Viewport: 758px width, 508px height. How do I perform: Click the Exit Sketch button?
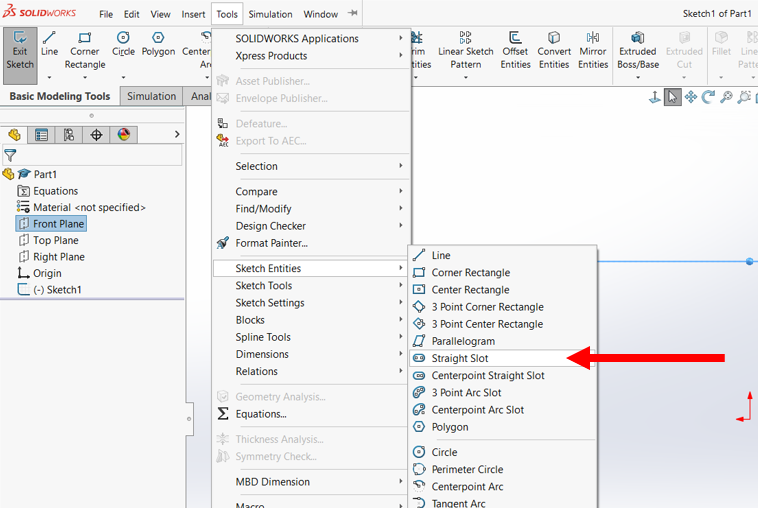20,52
